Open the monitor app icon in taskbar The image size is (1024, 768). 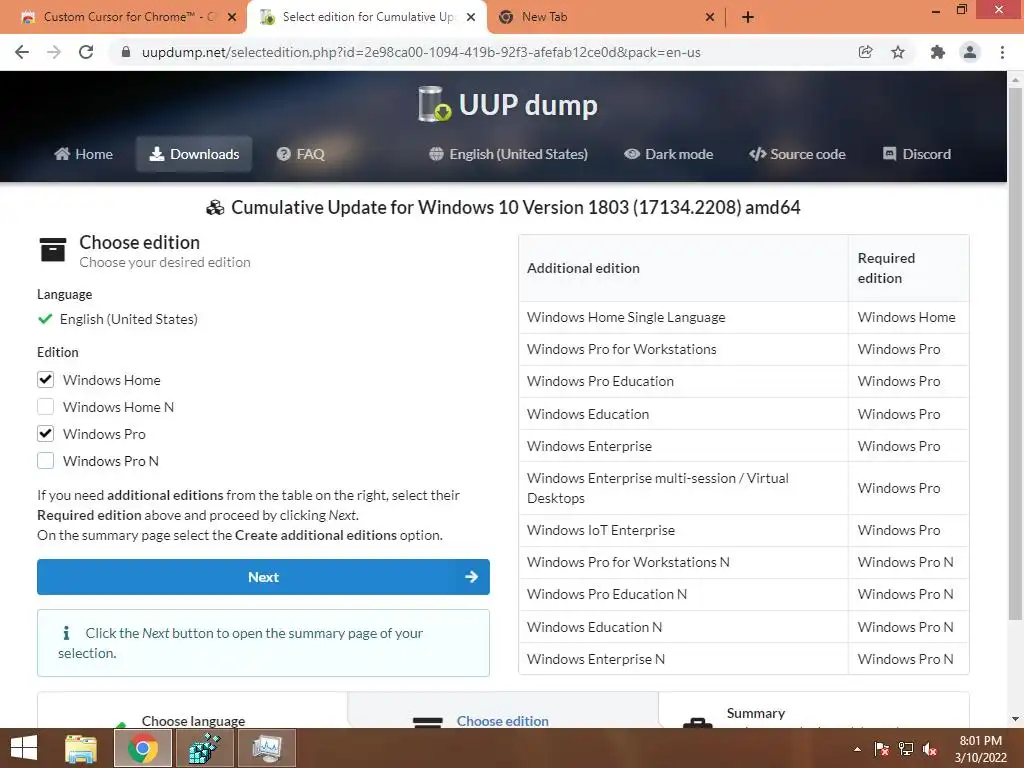tap(267, 748)
